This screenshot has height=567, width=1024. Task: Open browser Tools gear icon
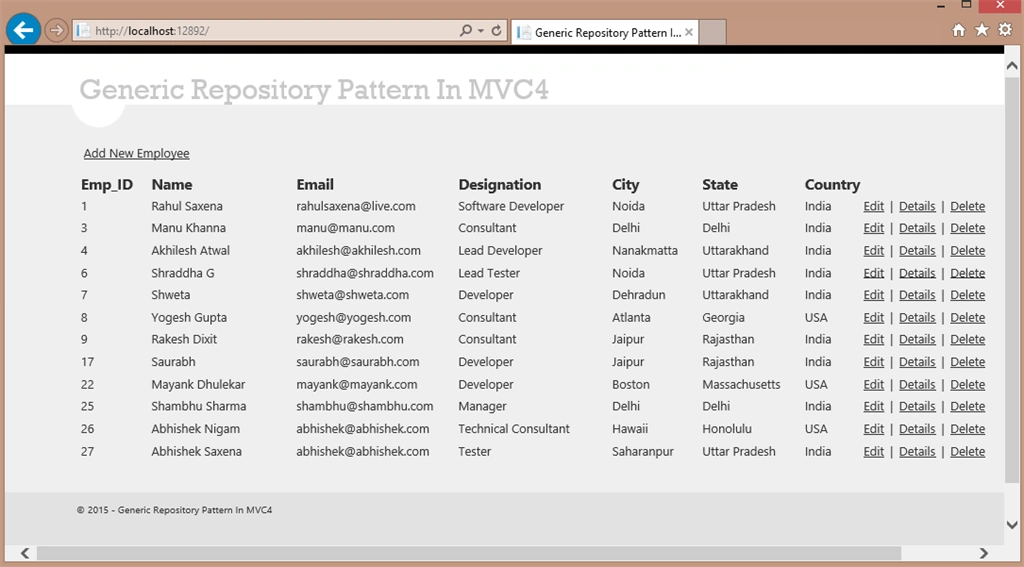[1004, 30]
